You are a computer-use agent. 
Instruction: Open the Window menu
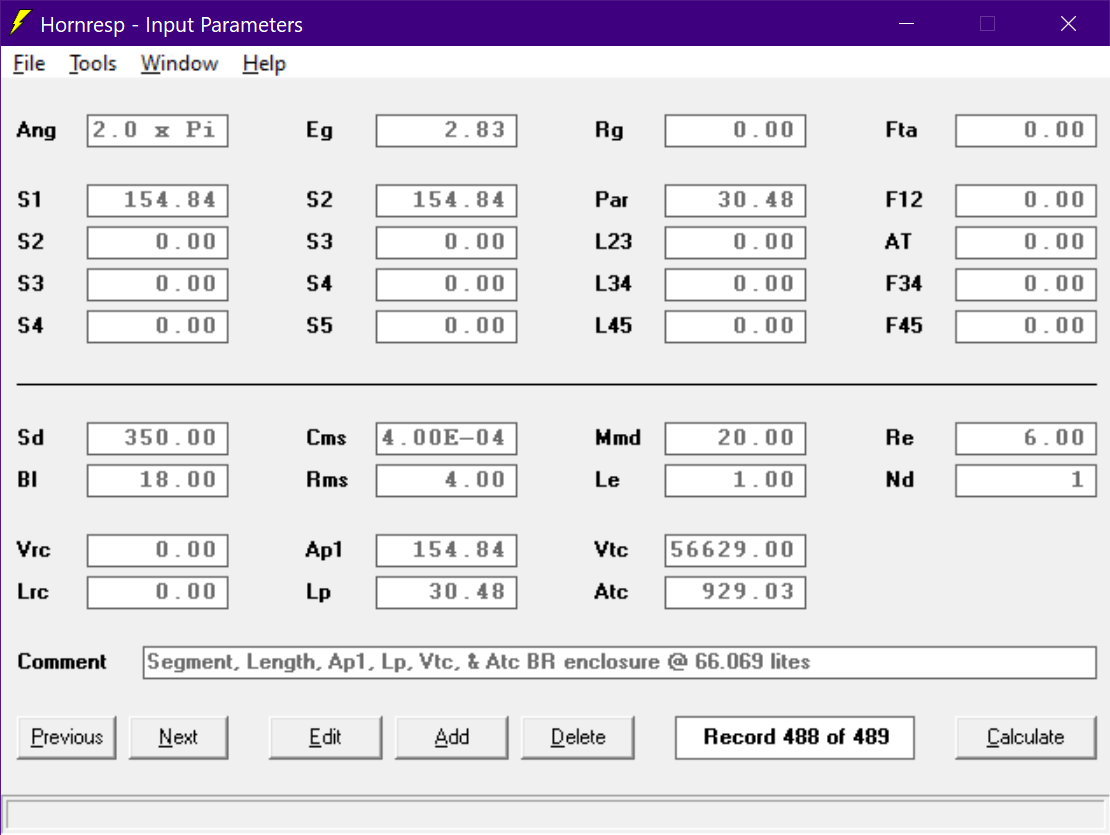(179, 64)
